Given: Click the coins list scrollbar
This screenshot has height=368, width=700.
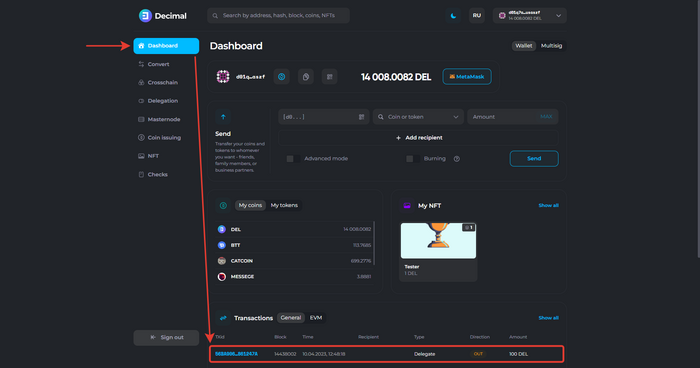Looking at the screenshot, I should click(x=374, y=243).
